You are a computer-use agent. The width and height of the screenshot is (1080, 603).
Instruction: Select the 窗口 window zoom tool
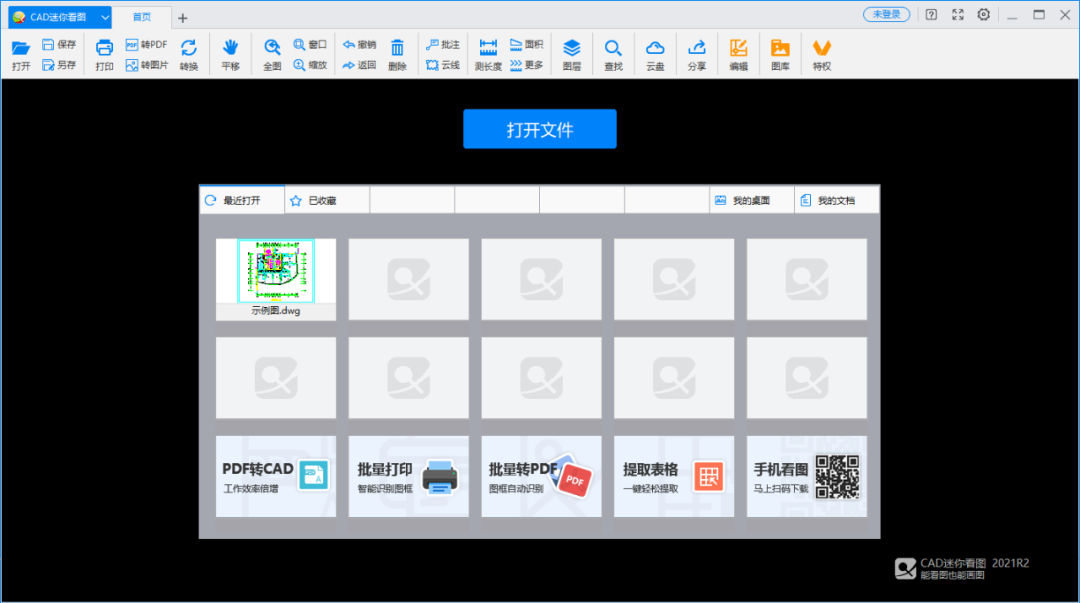pyautogui.click(x=310, y=45)
